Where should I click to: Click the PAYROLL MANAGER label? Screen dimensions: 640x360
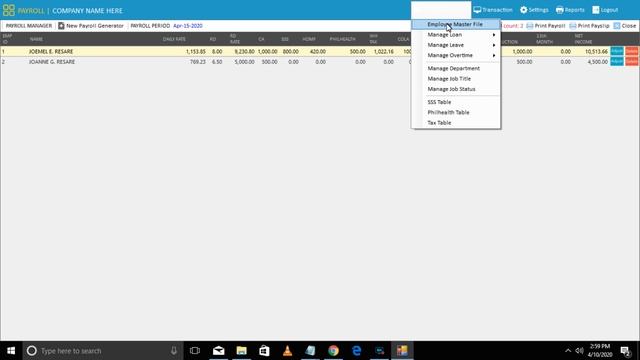point(29,26)
